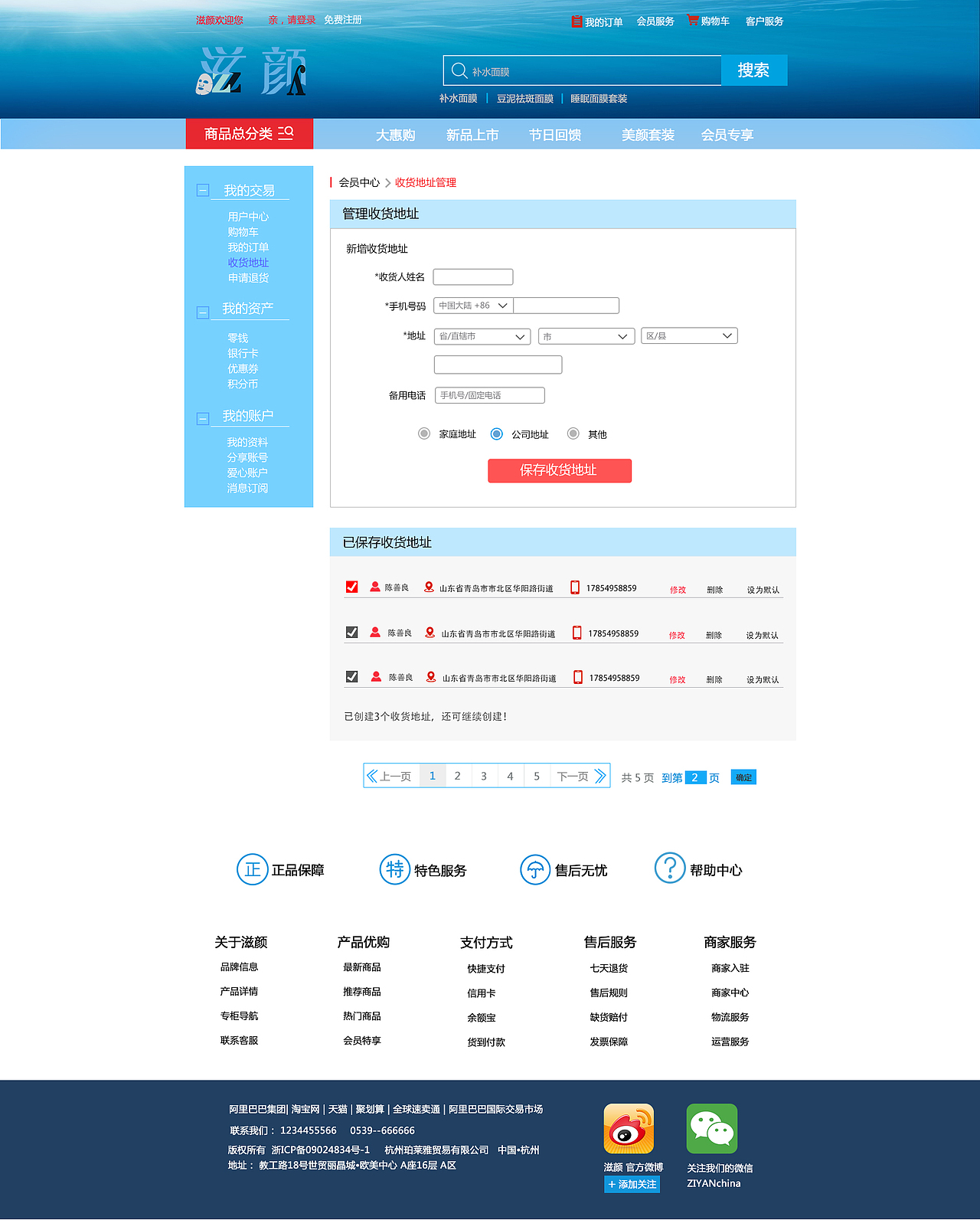
Task: Click 设为默认 on the third saved address
Action: tap(763, 679)
